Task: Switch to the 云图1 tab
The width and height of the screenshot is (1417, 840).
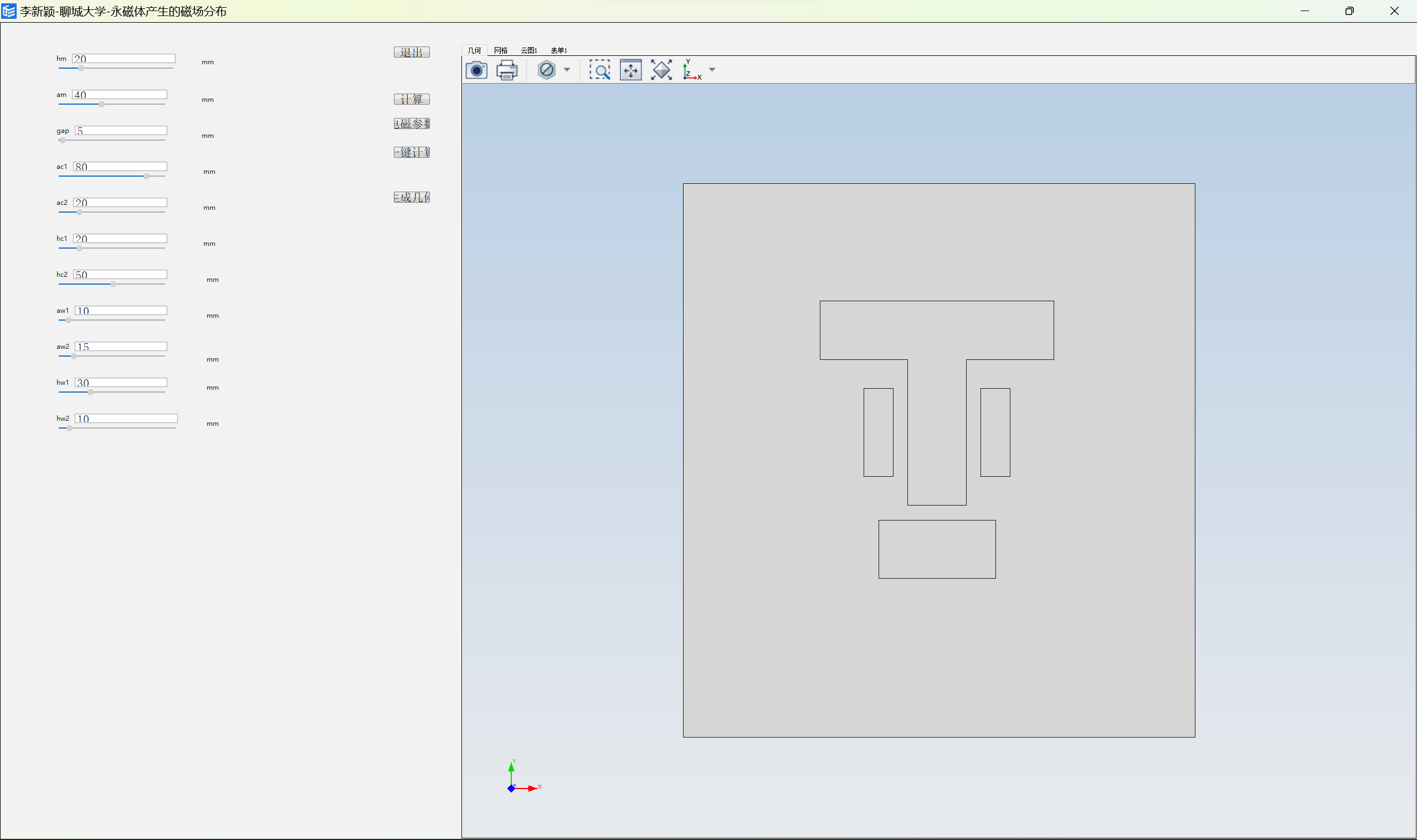Action: click(x=529, y=50)
